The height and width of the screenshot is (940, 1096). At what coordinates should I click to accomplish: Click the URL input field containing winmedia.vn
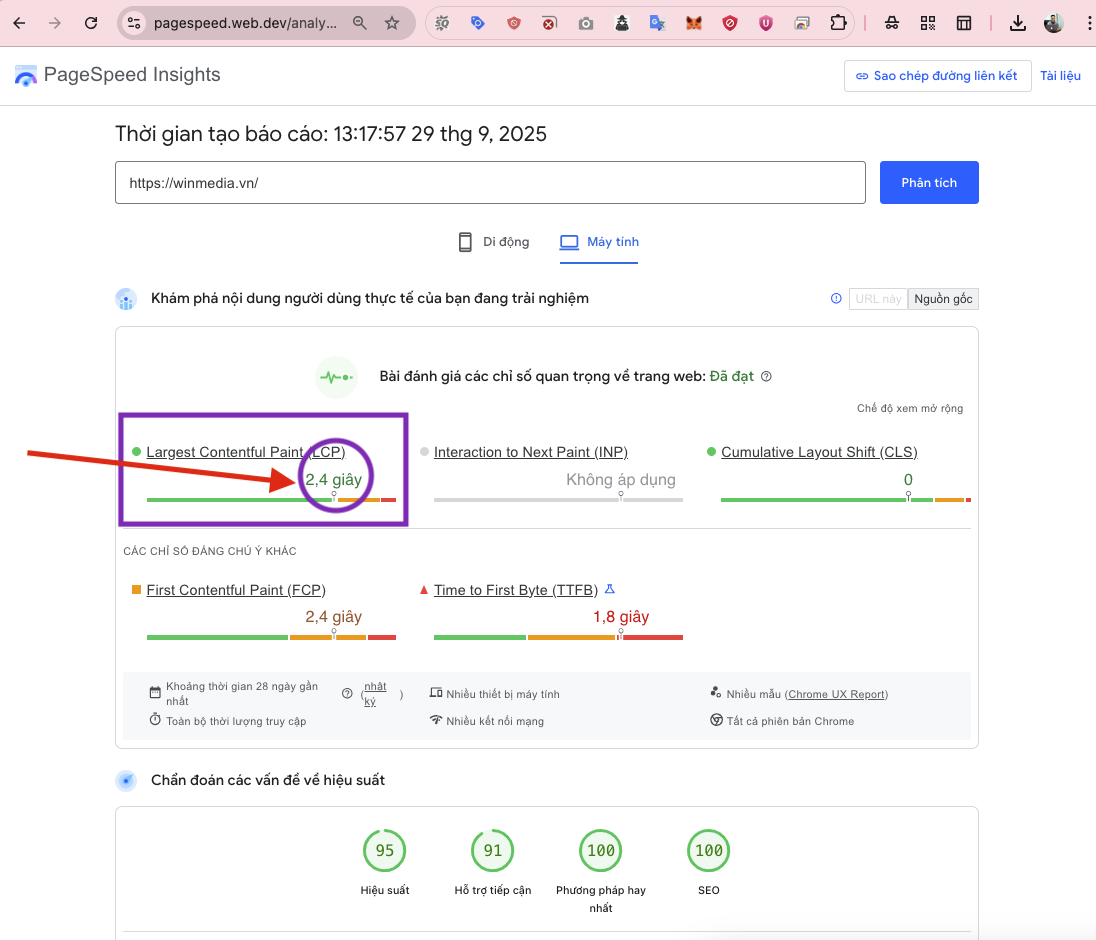click(x=490, y=183)
